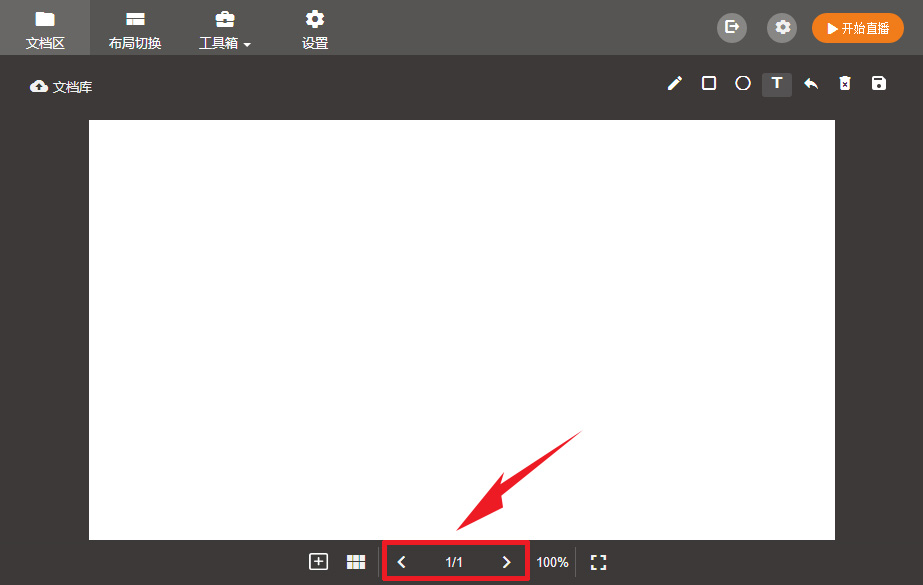
Task: Select the circle shape tool
Action: pos(743,84)
